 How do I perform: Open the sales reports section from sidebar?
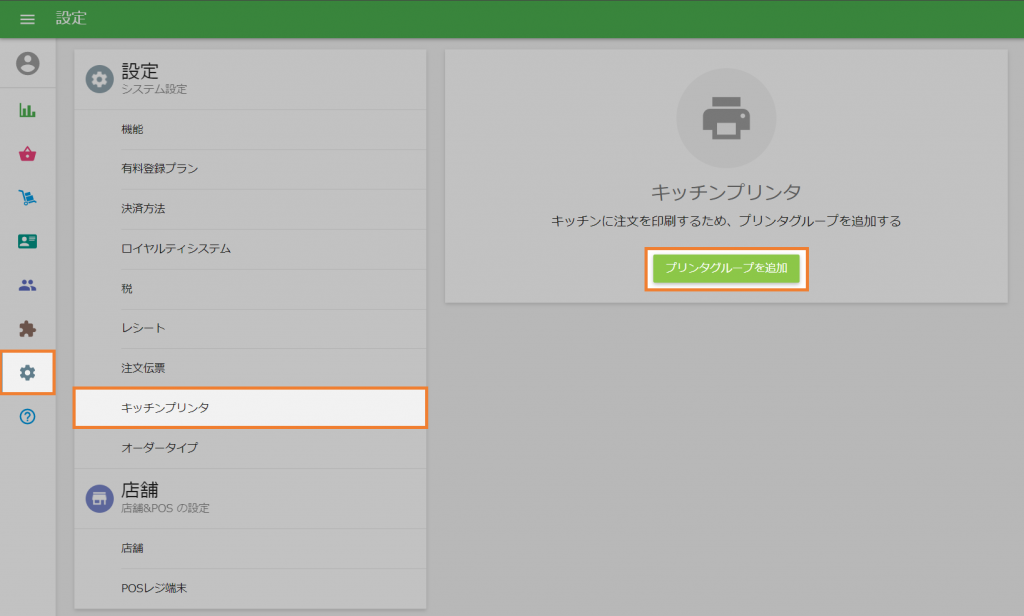coord(27,111)
